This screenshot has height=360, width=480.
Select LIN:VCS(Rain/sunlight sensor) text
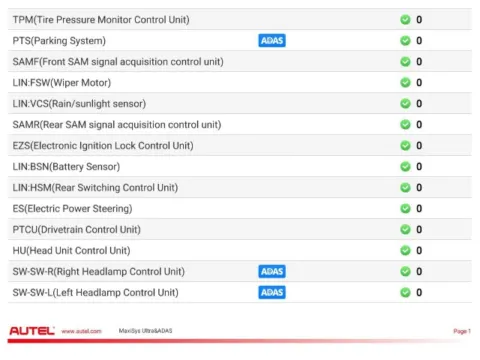click(79, 104)
